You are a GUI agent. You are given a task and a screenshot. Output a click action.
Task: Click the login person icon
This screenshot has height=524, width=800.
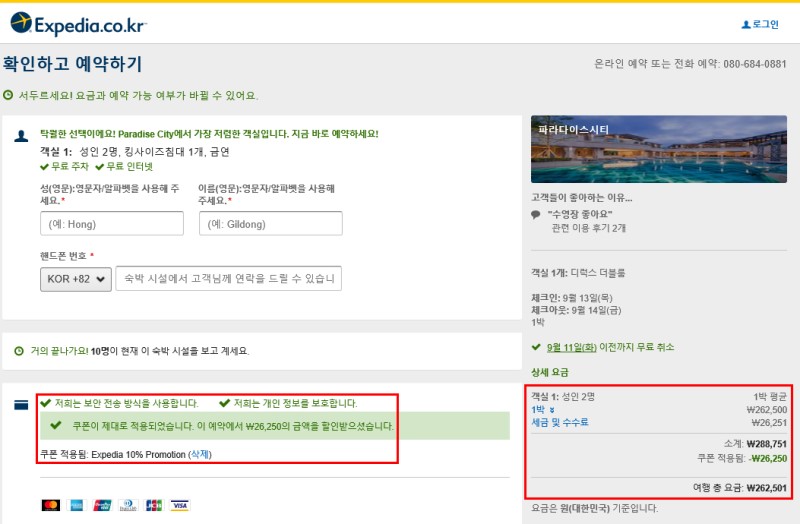click(746, 24)
